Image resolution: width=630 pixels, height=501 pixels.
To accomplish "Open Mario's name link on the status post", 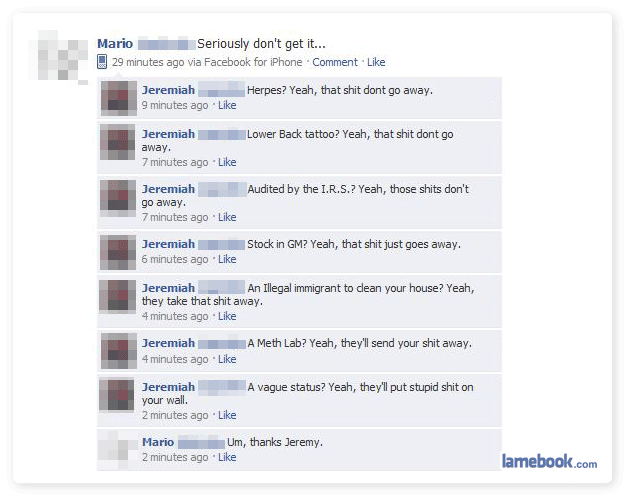I will (x=115, y=43).
